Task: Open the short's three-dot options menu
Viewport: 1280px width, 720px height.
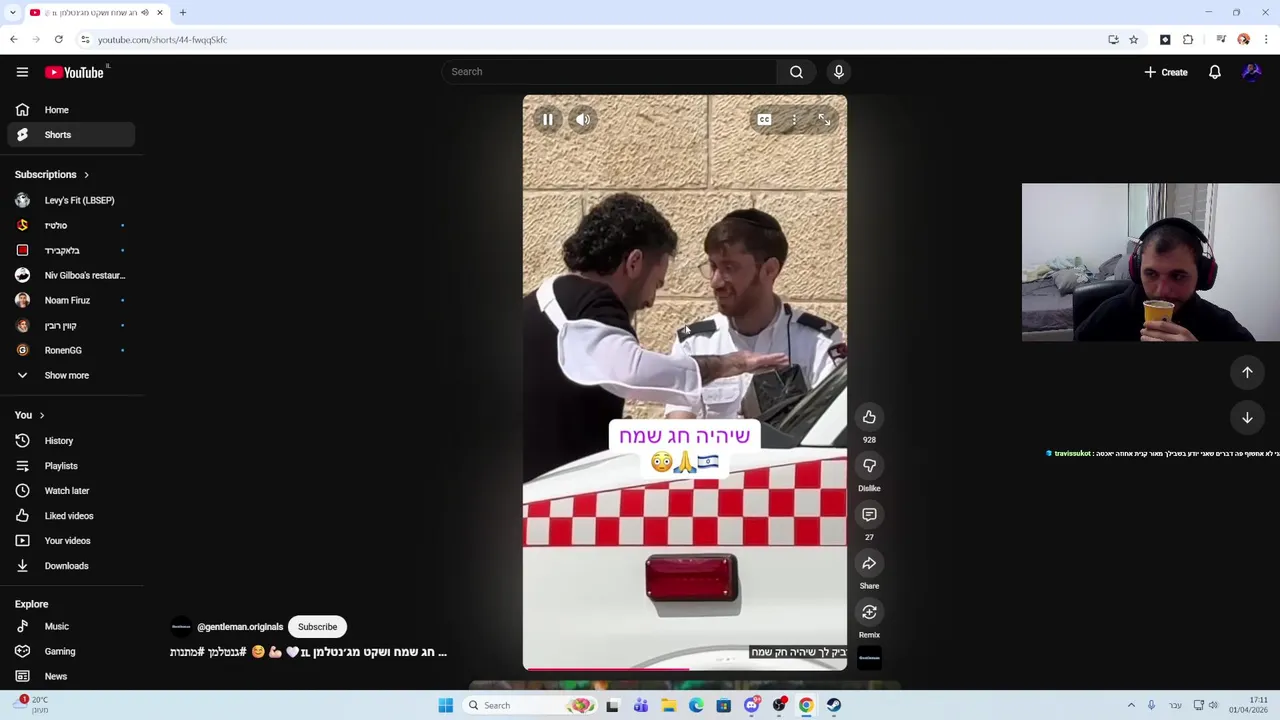Action: (794, 120)
